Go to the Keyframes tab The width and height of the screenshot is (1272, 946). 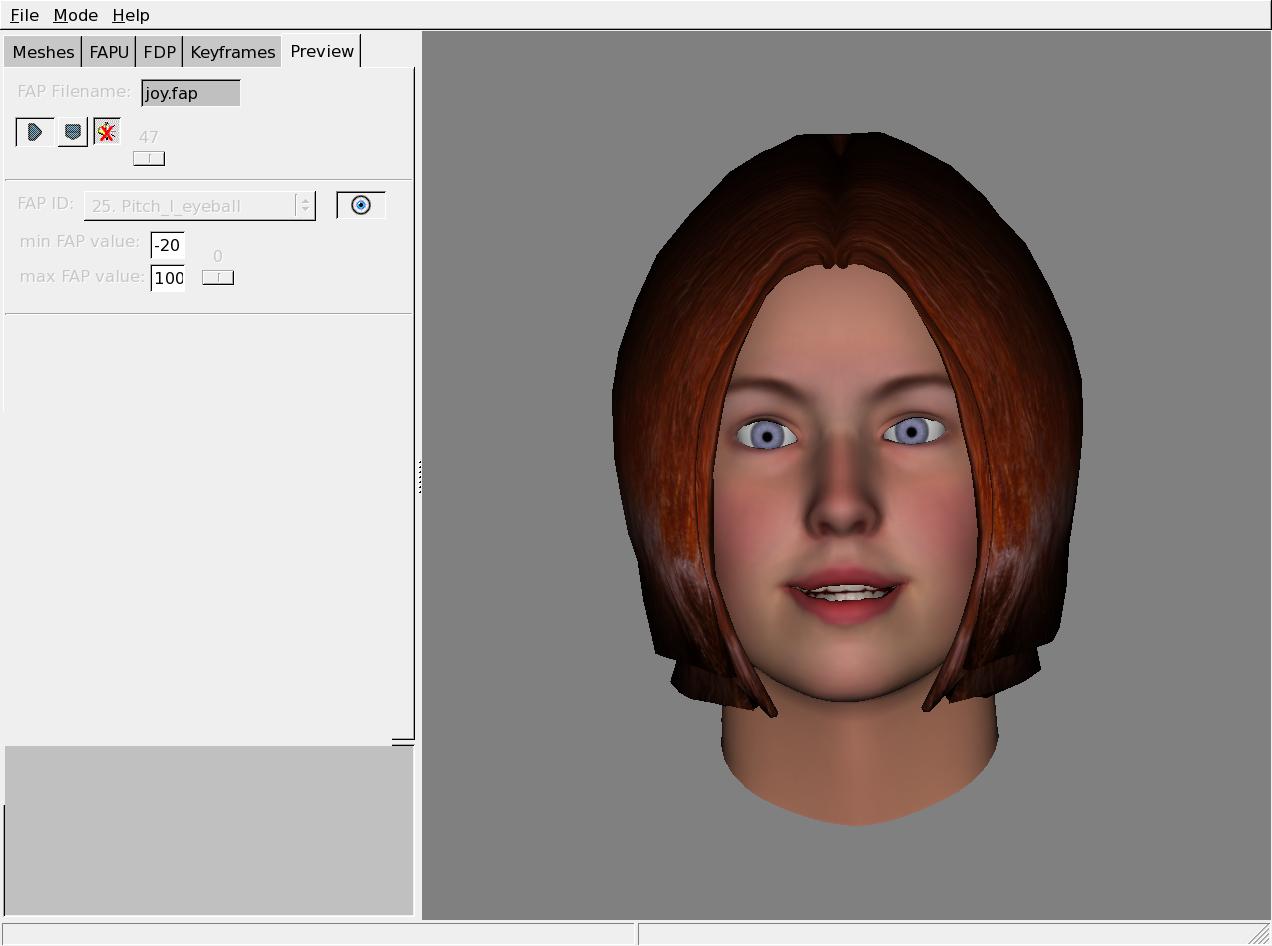point(232,52)
